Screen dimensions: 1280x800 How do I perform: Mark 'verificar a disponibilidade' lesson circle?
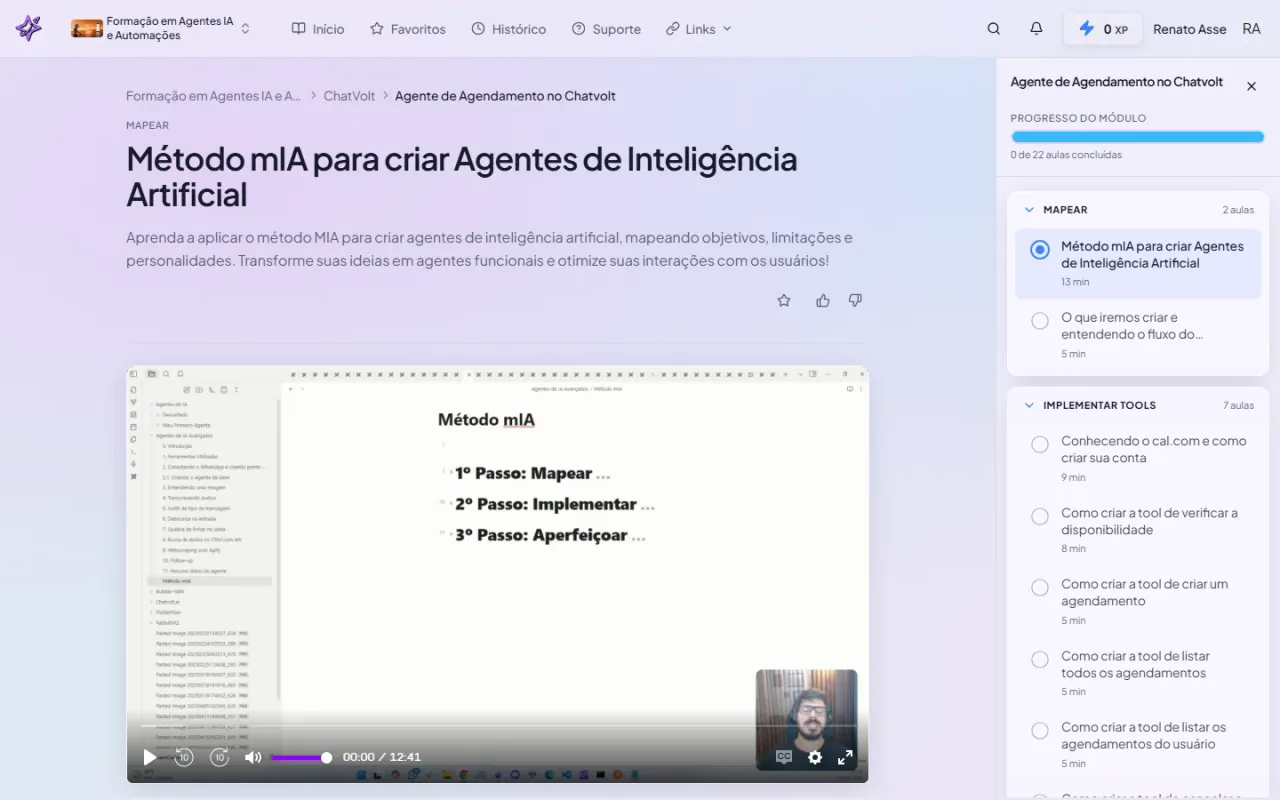[x=1040, y=516]
